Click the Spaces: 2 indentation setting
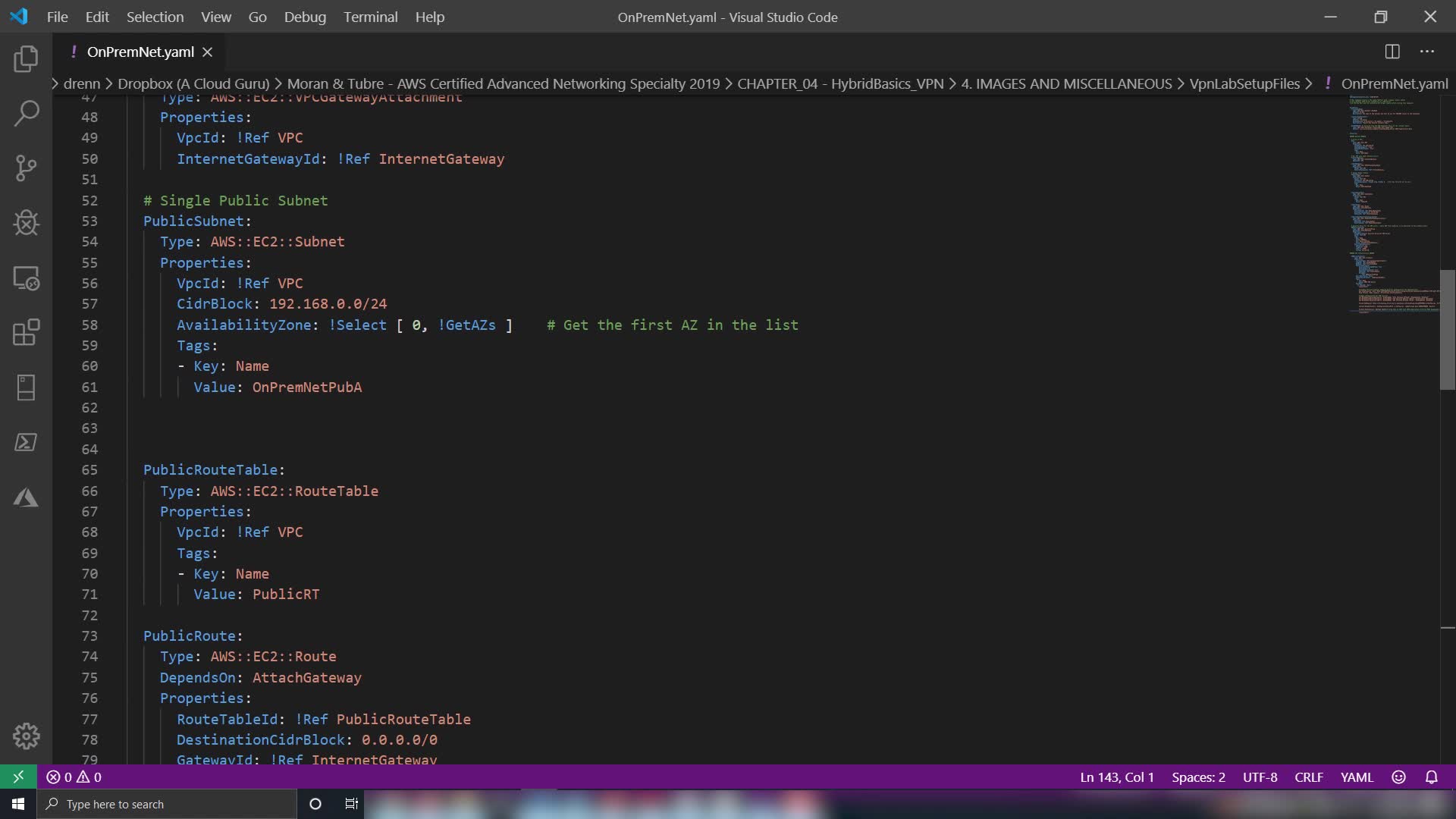 (x=1198, y=777)
